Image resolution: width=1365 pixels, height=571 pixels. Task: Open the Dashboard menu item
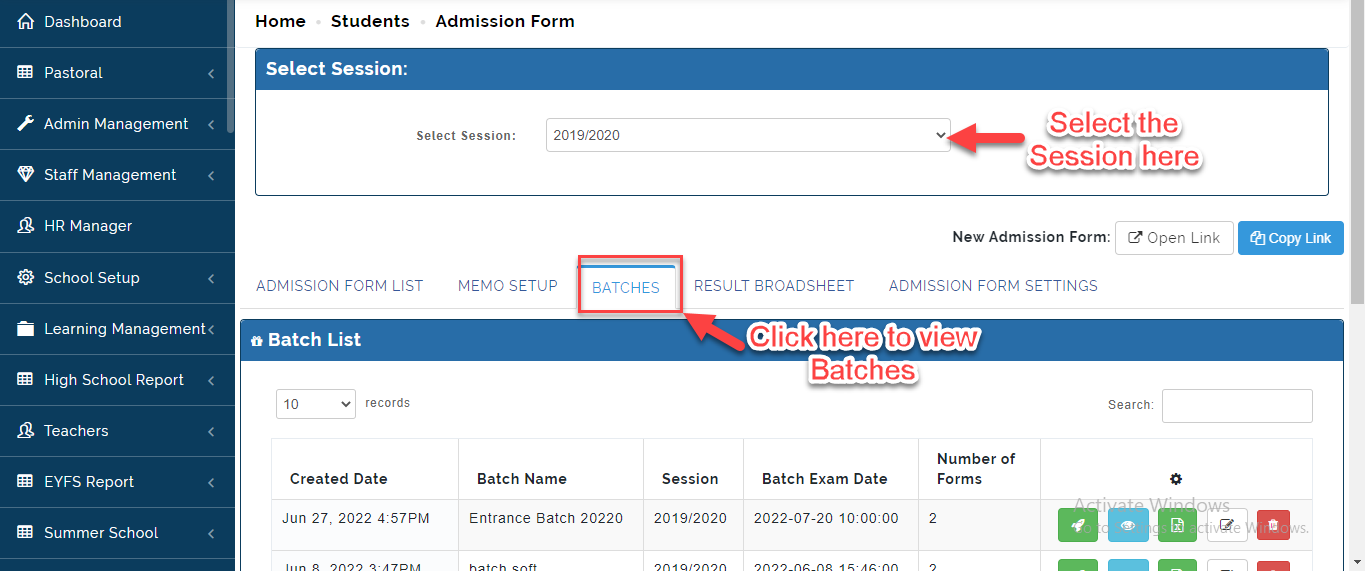[115, 22]
